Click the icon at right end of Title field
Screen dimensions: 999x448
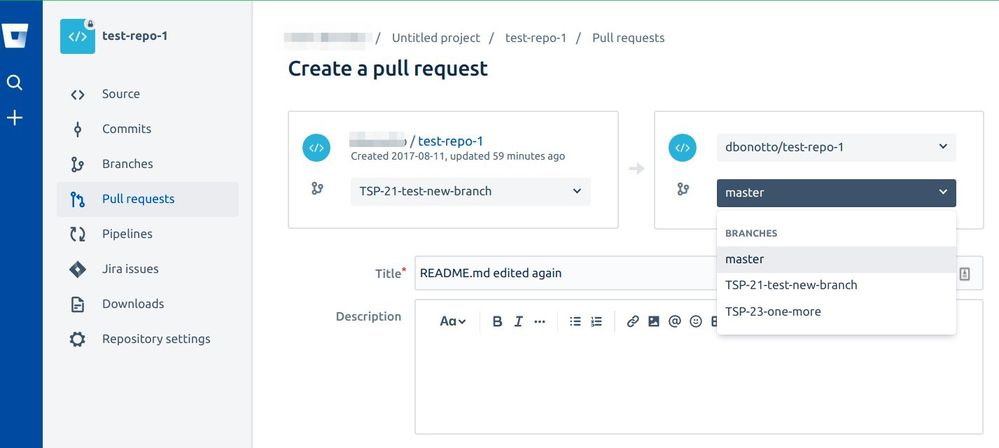tap(965, 274)
